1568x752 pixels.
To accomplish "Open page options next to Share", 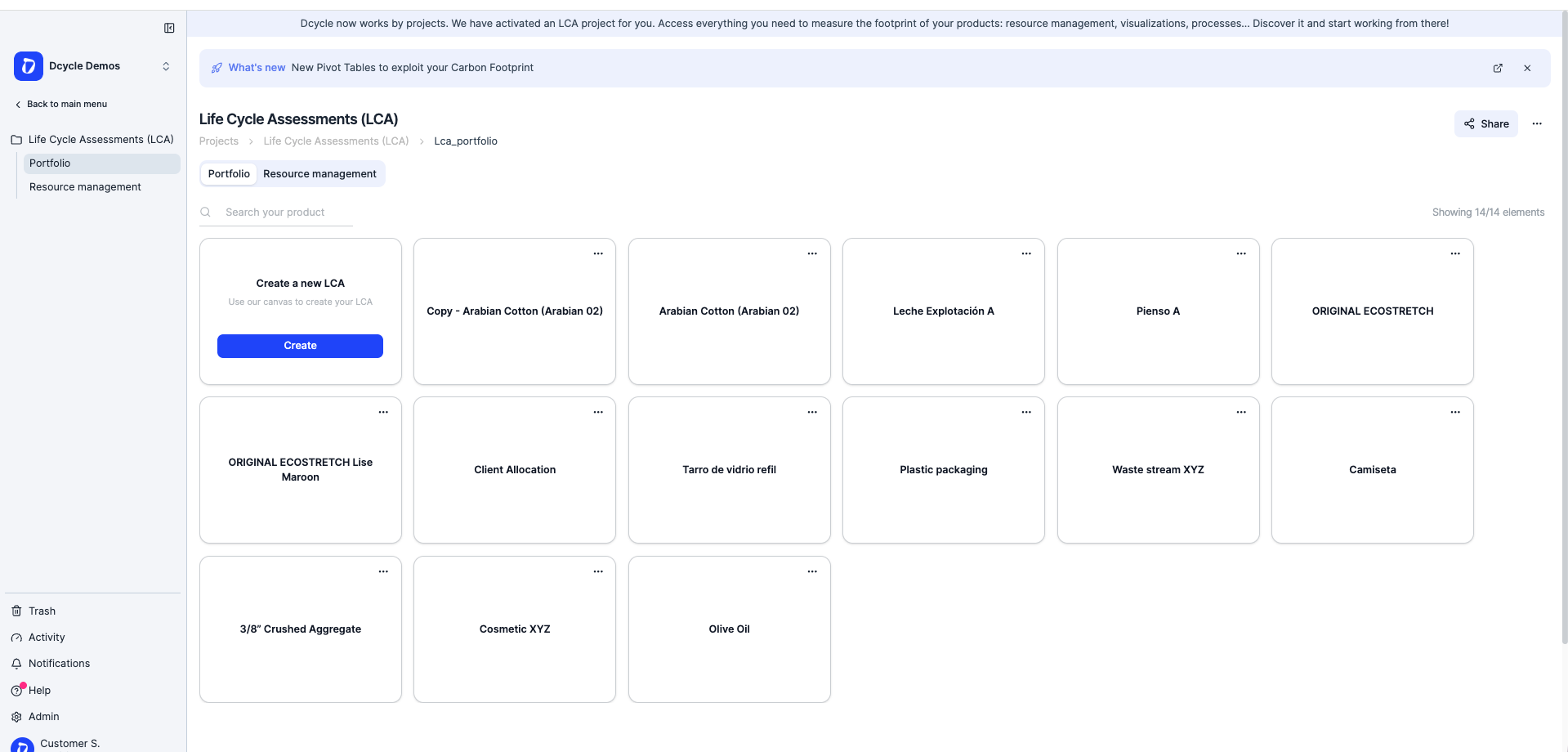I will (1537, 124).
